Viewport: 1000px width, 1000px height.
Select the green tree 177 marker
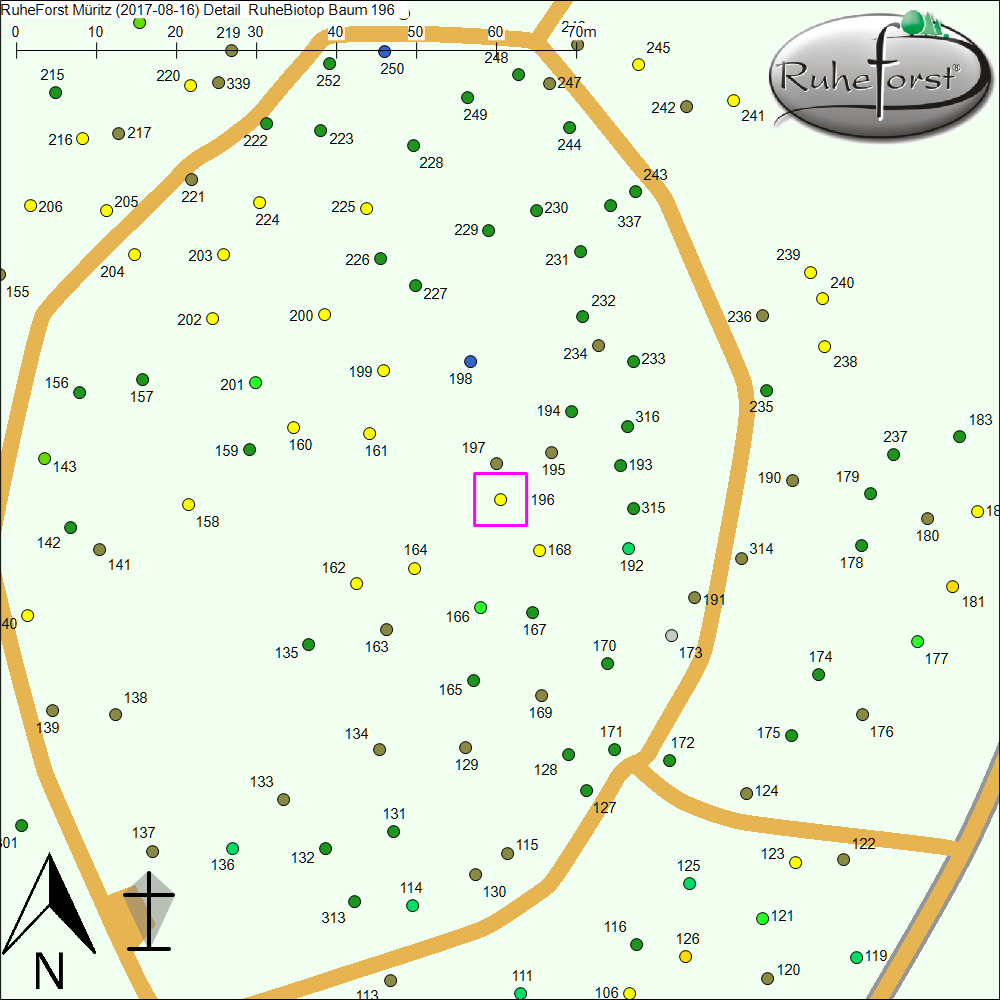point(917,641)
